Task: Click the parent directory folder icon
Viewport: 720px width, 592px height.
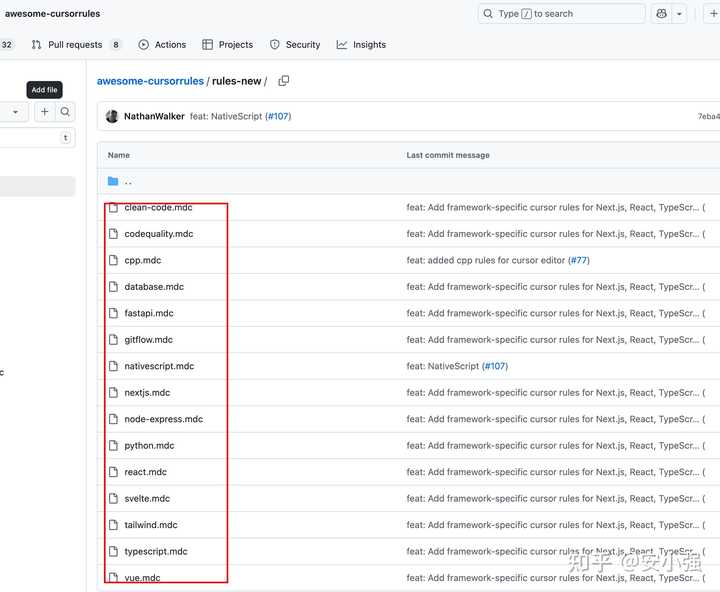Action: pos(113,181)
